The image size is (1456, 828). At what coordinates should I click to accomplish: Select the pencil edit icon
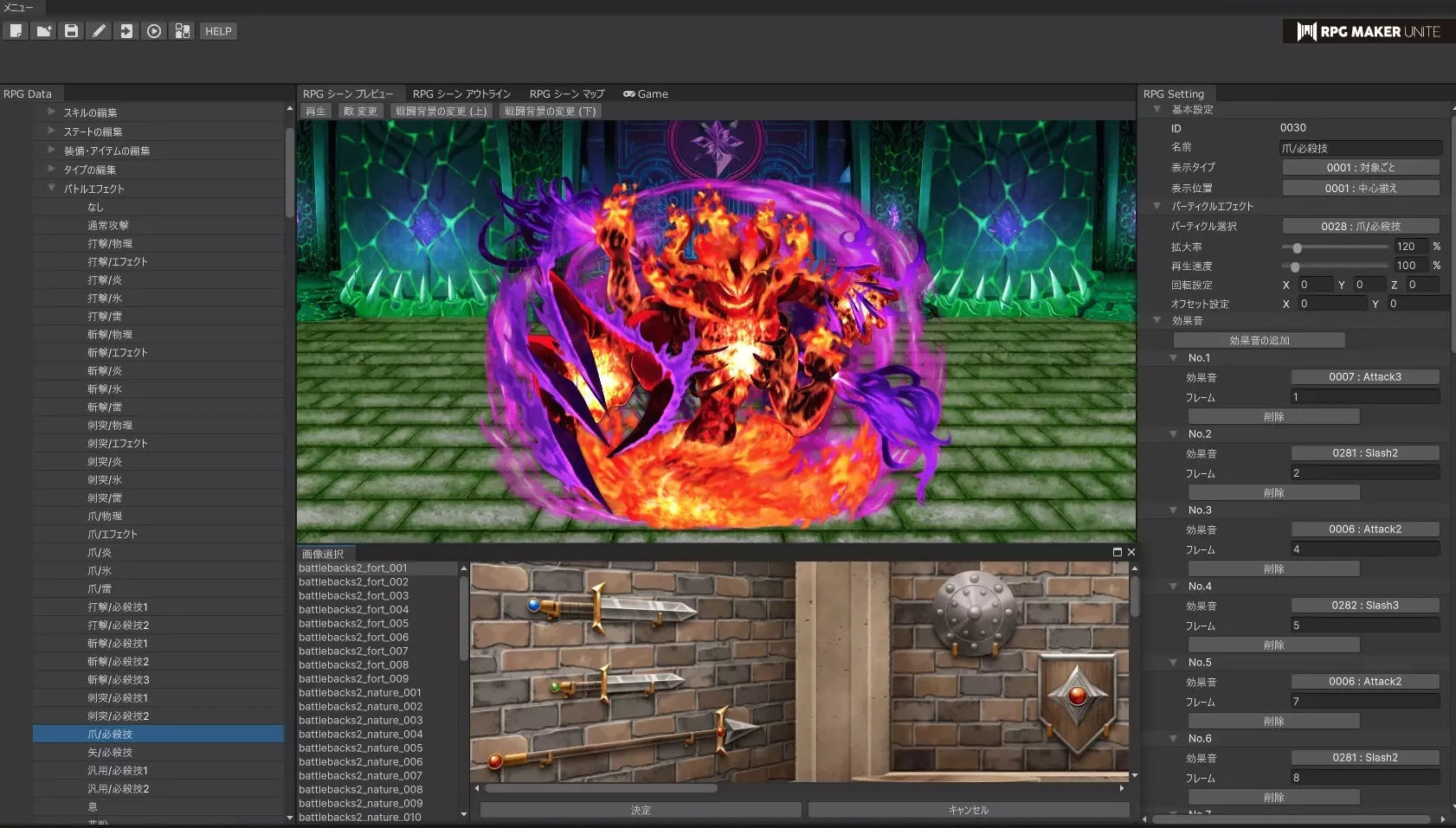click(99, 31)
